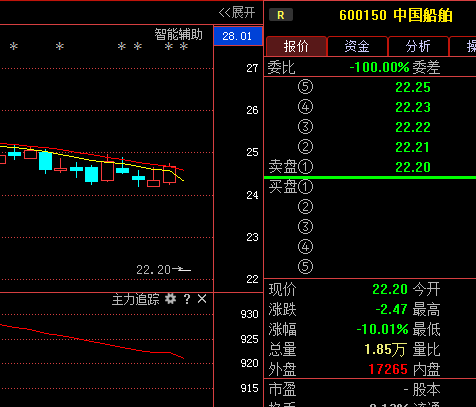
Task: Select the 卖盘1 price 22.20
Action: (x=413, y=167)
